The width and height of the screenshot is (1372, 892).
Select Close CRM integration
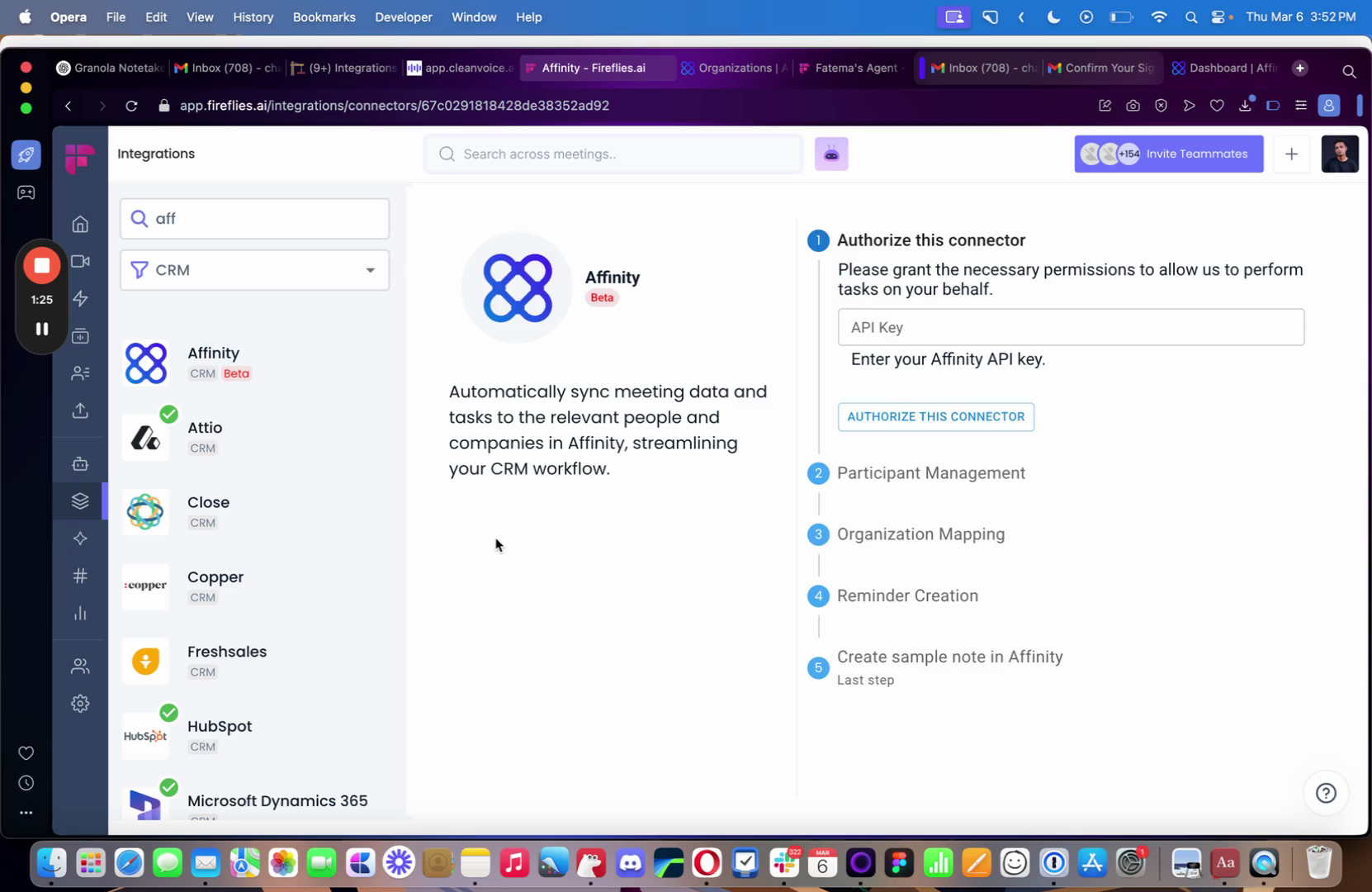coord(256,511)
